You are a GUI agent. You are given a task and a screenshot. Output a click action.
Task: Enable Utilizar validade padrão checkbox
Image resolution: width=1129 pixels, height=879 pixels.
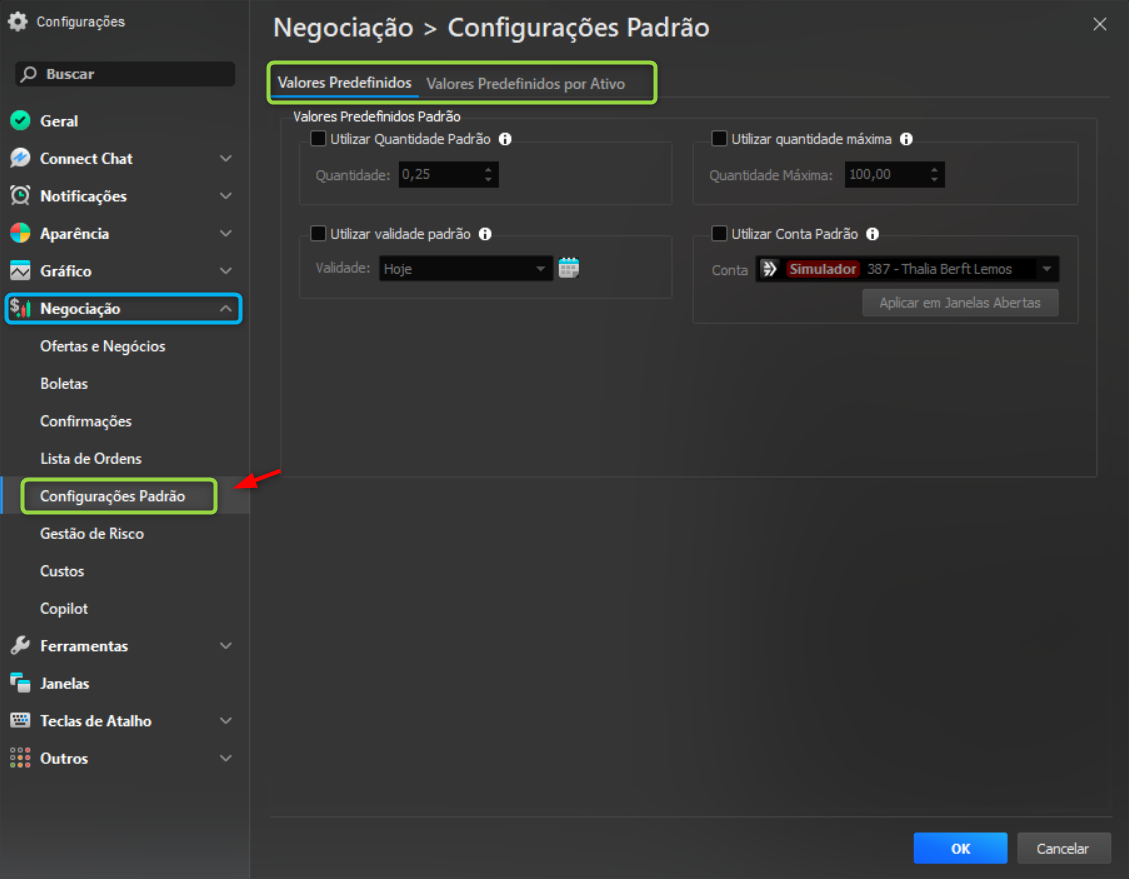pyautogui.click(x=318, y=234)
